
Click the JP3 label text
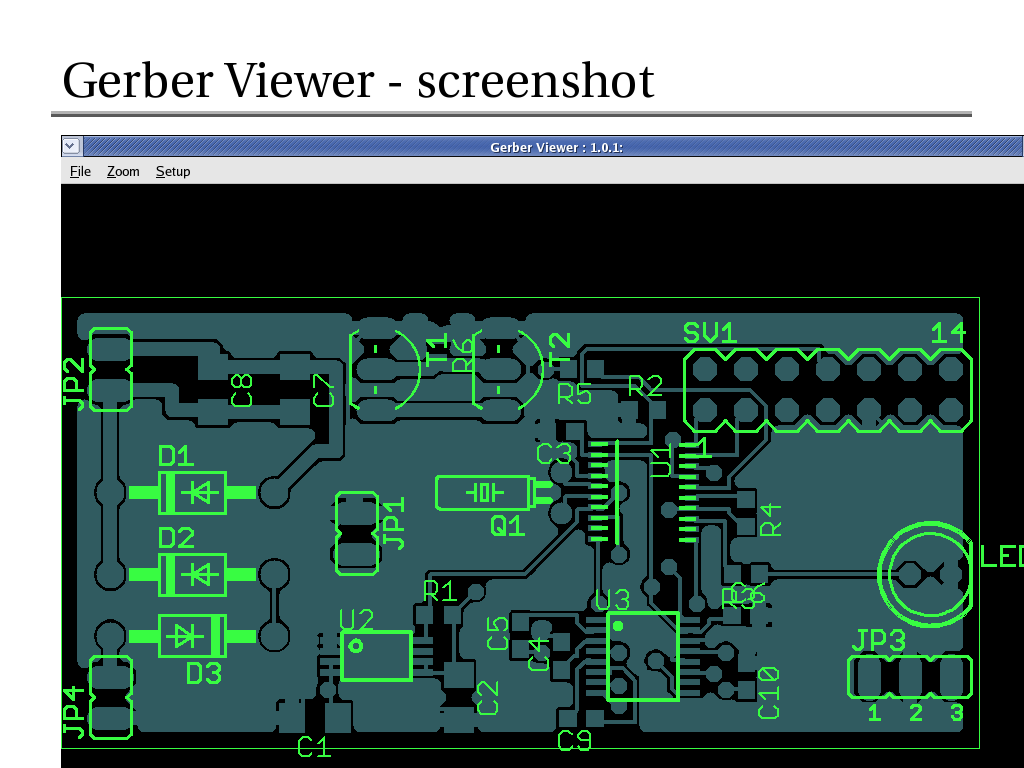pos(879,641)
